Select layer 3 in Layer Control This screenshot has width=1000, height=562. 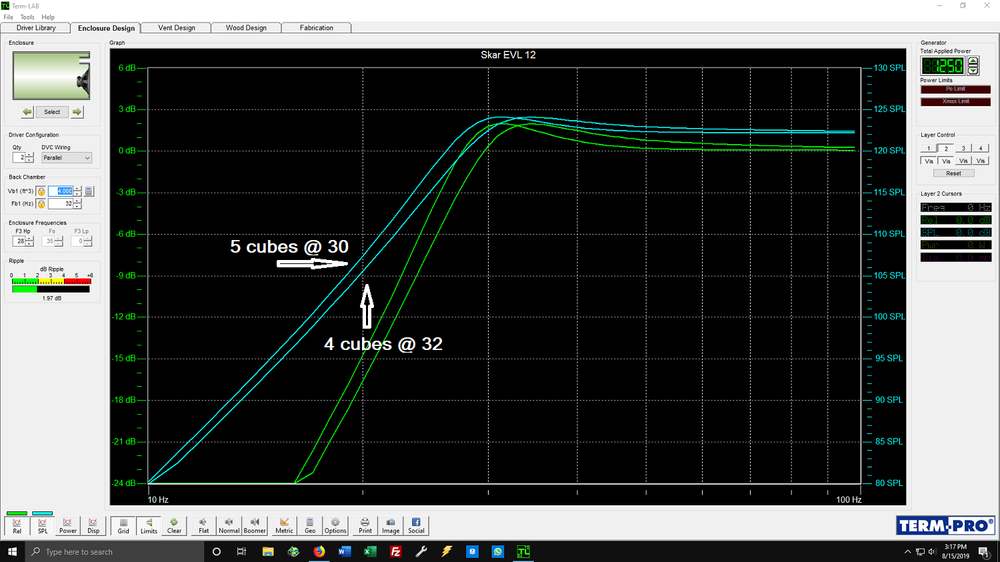tap(964, 148)
